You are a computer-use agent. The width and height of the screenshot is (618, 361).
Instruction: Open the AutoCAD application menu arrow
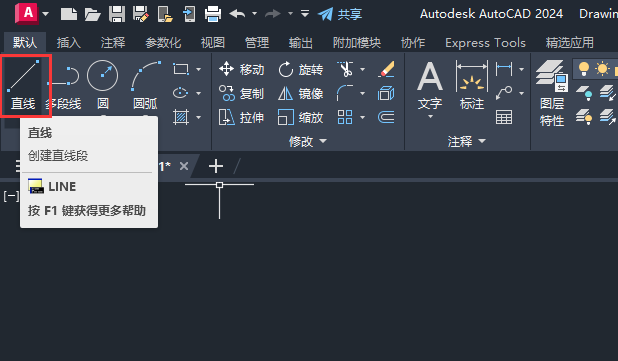[x=46, y=14]
